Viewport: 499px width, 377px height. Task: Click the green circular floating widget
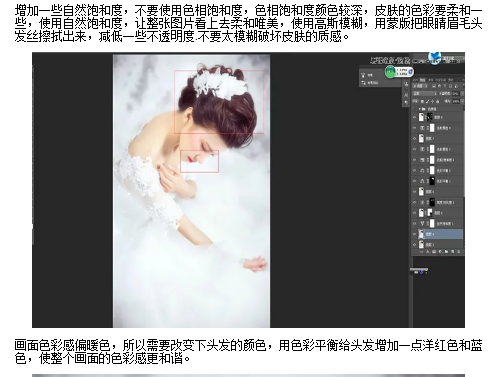pos(390,71)
